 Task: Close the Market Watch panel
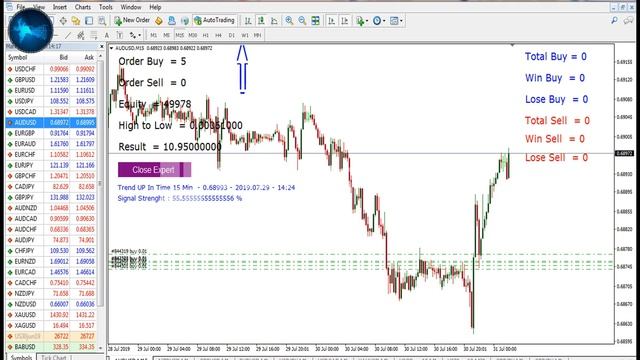click(x=102, y=47)
